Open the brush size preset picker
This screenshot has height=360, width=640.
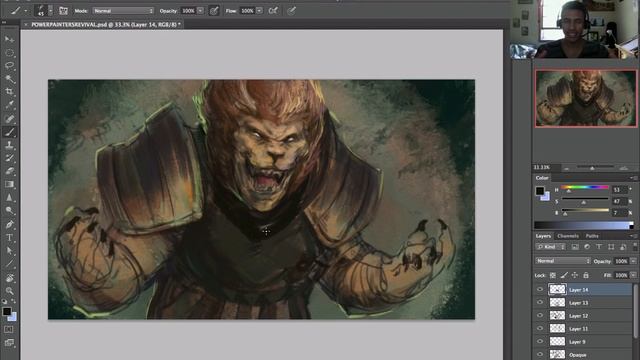[x=50, y=11]
